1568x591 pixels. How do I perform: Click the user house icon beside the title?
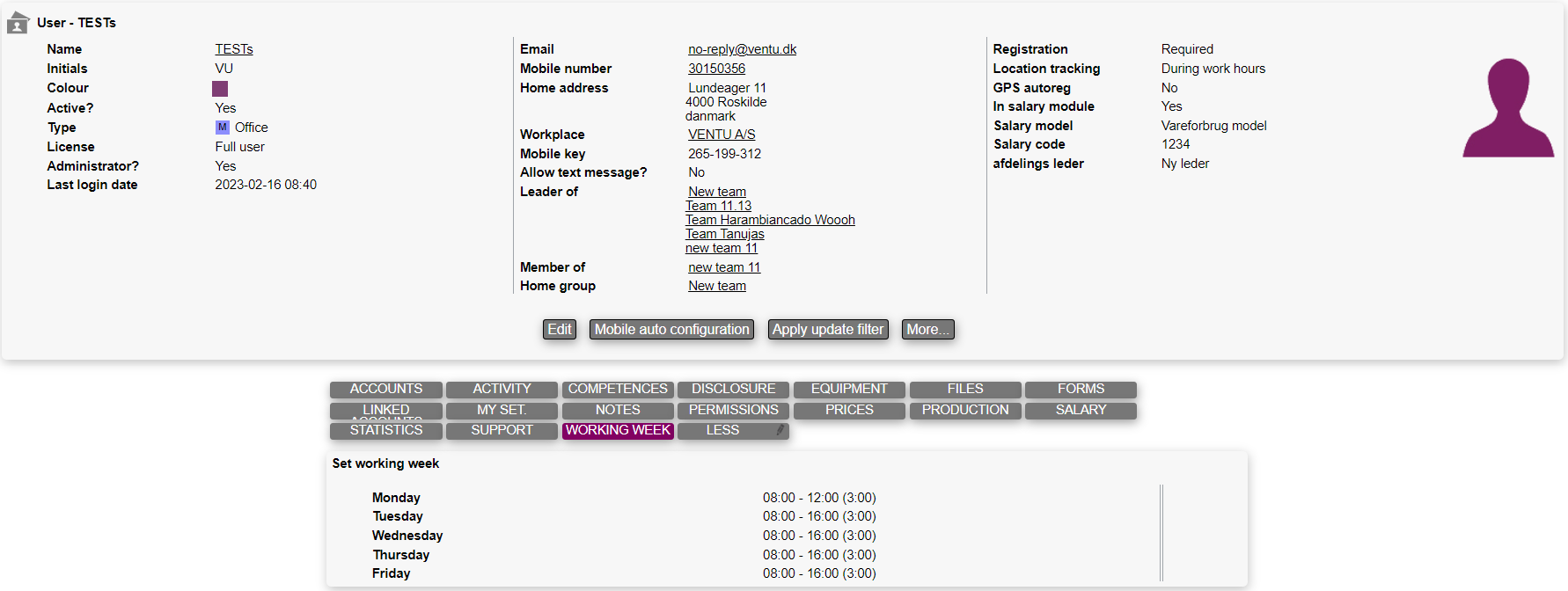click(18, 23)
